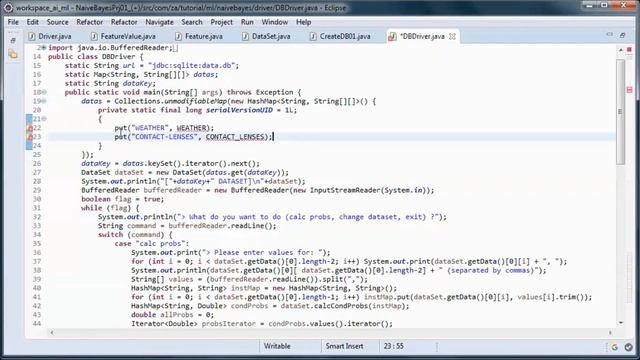Collapse the initializer block at line 21

[x=44, y=119]
